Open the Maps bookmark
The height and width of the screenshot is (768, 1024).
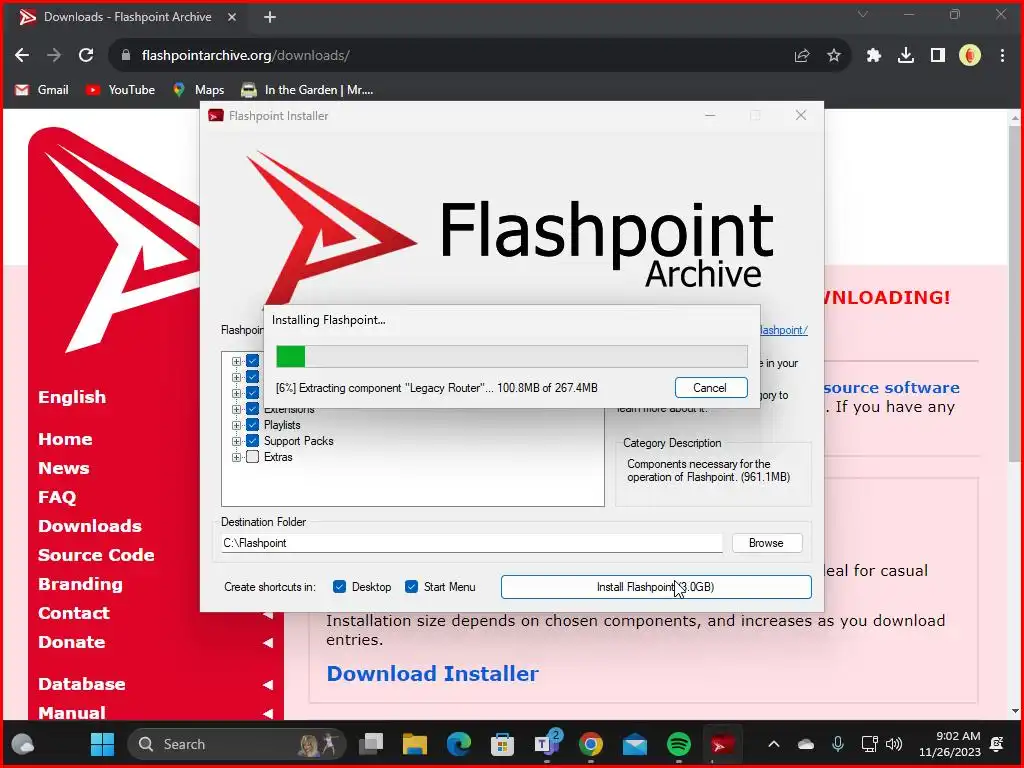(x=199, y=90)
